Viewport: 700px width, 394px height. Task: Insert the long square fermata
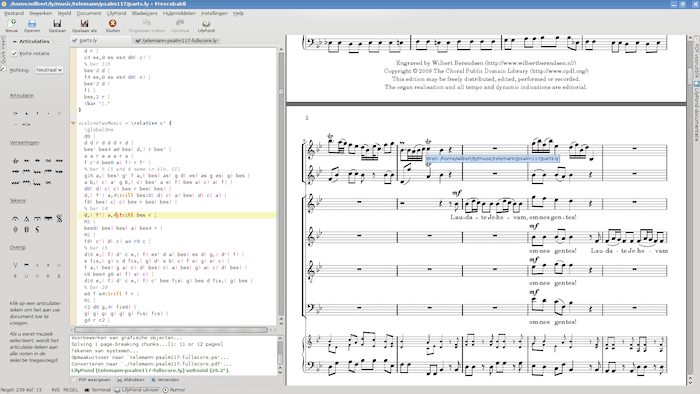pyautogui.click(x=38, y=219)
